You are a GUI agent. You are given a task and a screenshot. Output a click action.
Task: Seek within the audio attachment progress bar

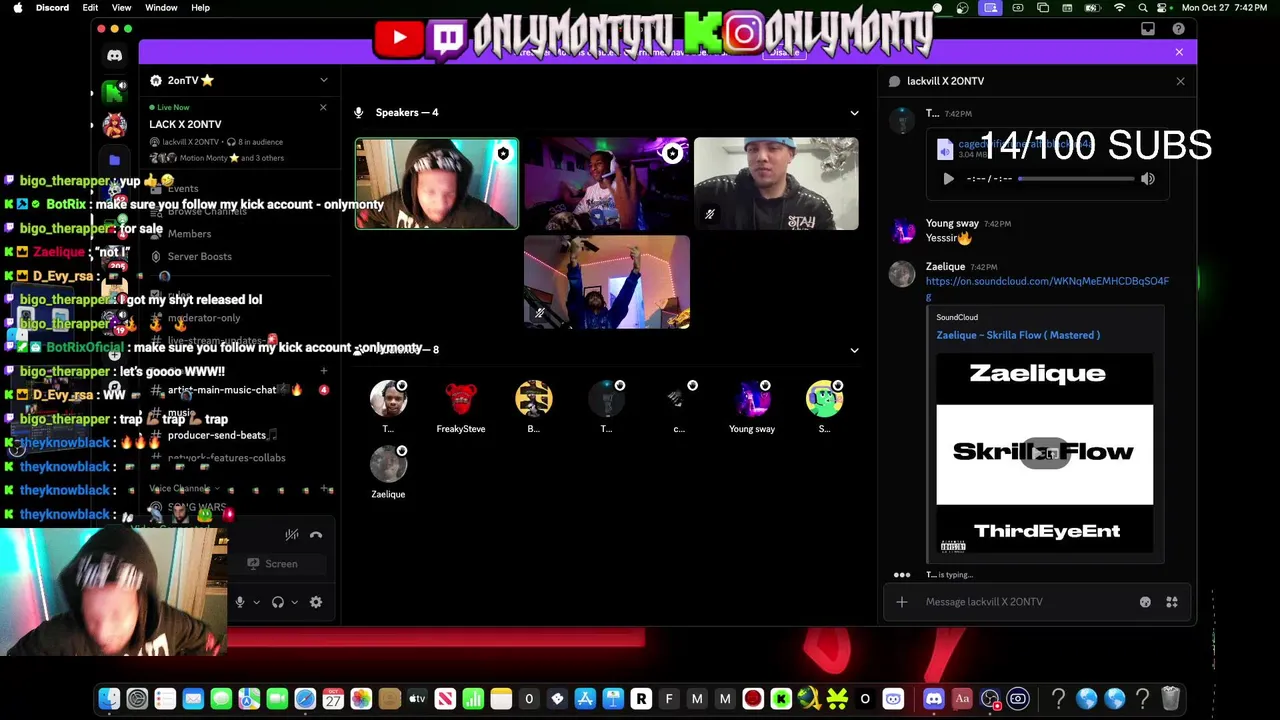1076,179
